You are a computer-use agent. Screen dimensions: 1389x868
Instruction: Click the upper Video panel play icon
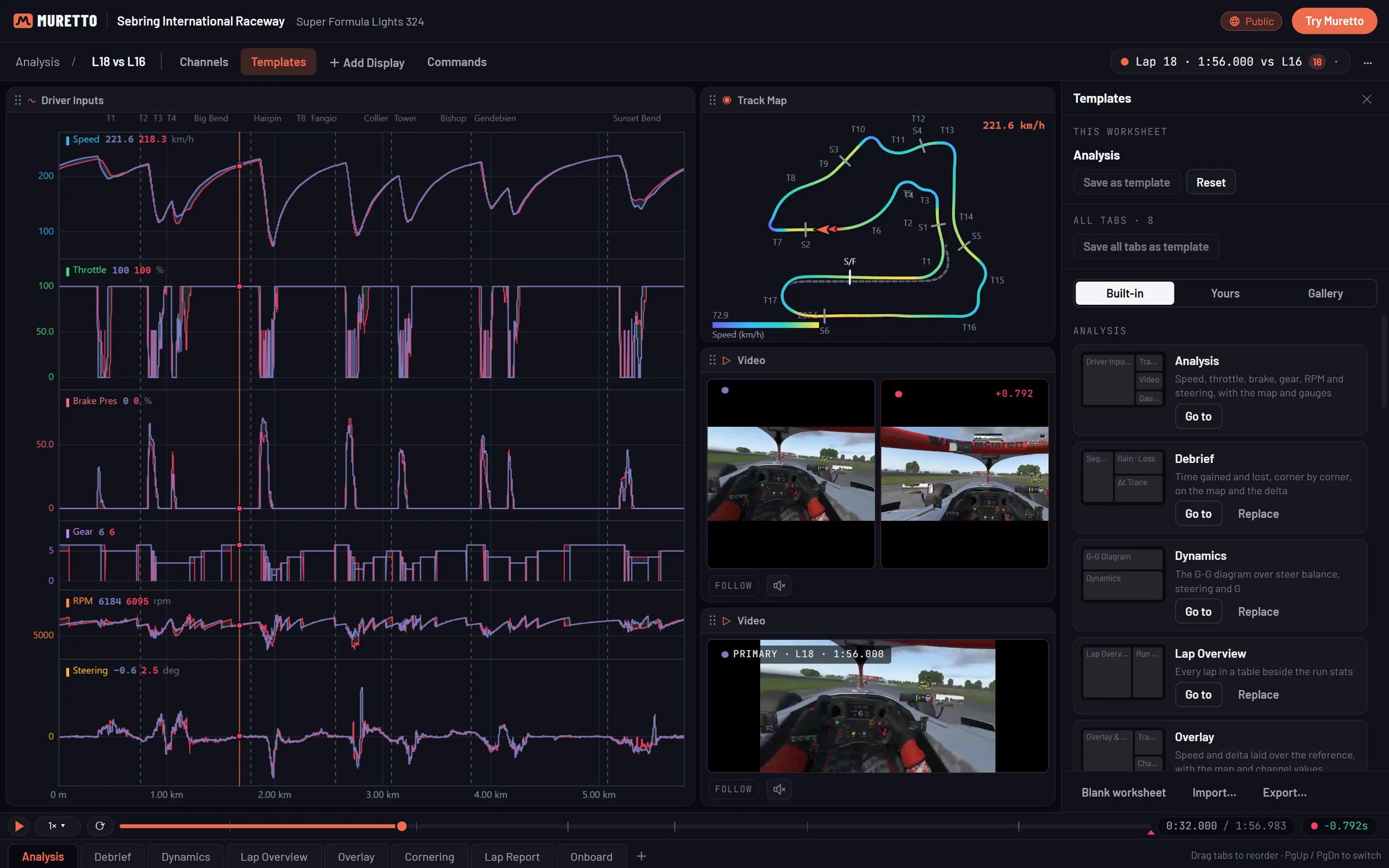click(x=727, y=361)
